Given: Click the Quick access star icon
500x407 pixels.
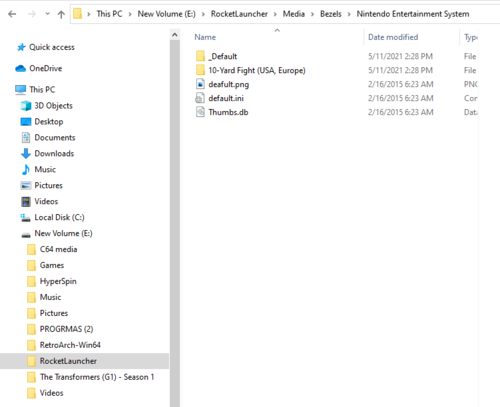Looking at the screenshot, I should [21, 47].
